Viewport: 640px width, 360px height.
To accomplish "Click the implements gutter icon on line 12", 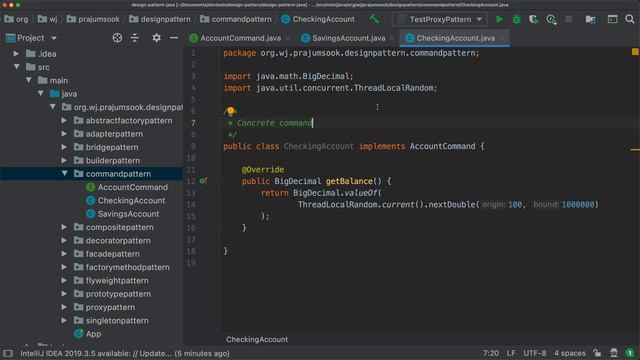I will point(203,181).
